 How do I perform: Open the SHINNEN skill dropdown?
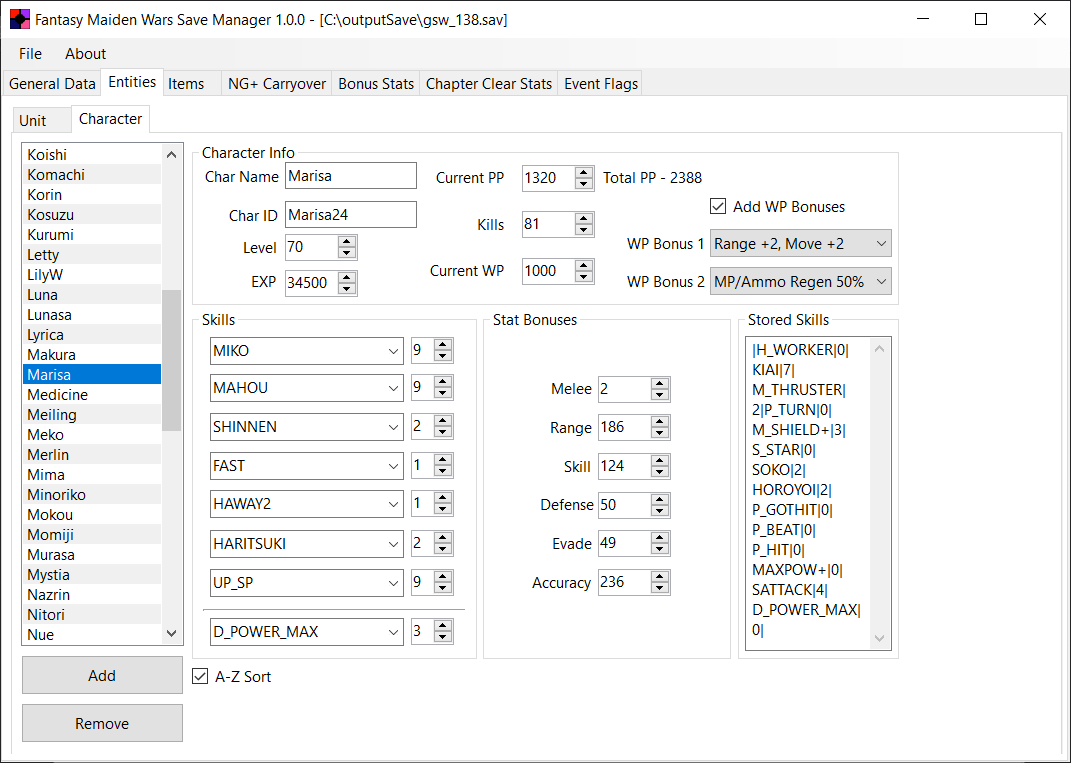click(x=307, y=427)
